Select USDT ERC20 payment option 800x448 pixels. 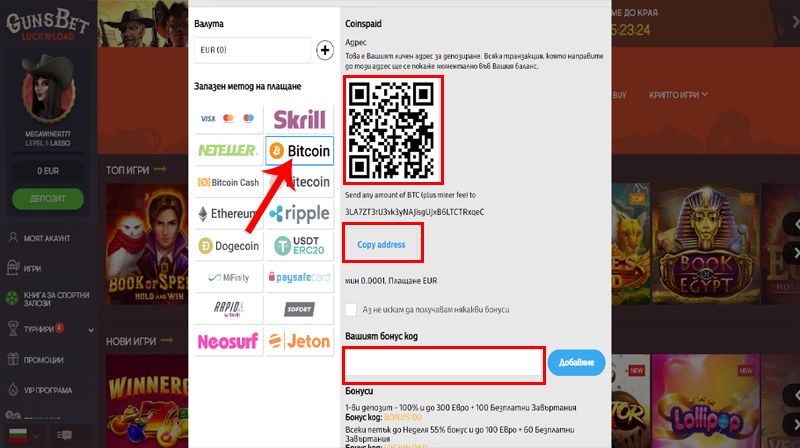(x=299, y=246)
